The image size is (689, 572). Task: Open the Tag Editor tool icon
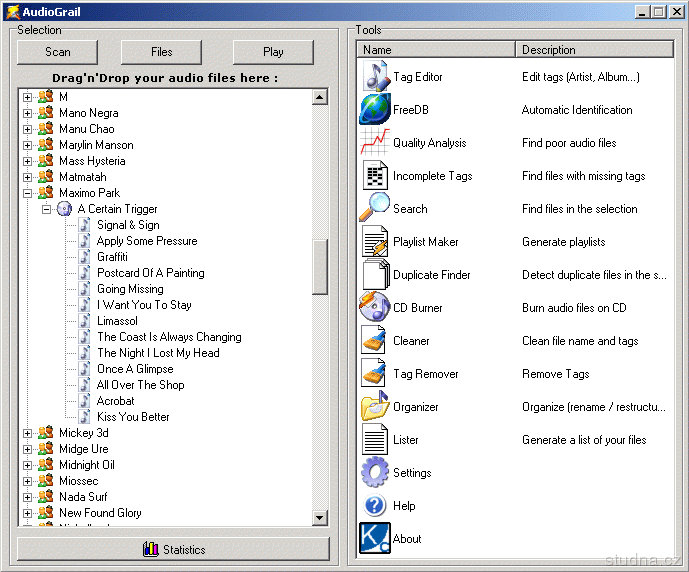pyautogui.click(x=375, y=77)
